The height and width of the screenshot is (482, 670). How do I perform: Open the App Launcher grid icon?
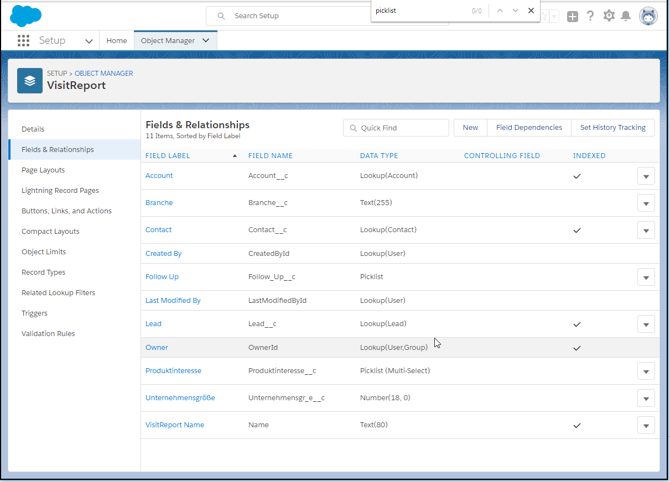click(24, 41)
